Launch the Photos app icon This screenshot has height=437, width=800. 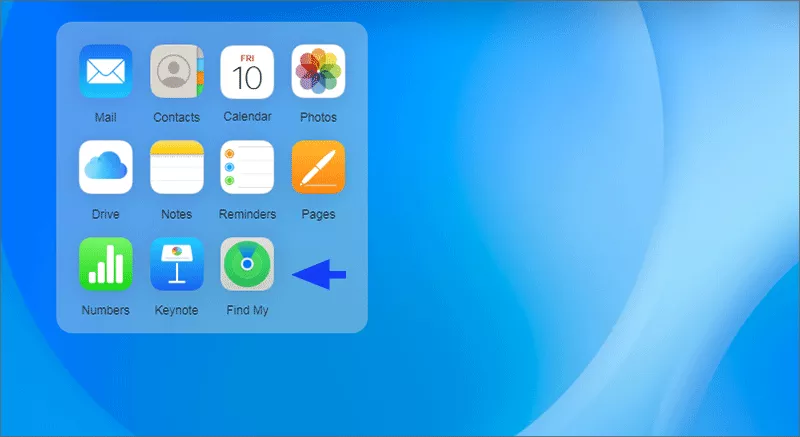click(x=318, y=71)
